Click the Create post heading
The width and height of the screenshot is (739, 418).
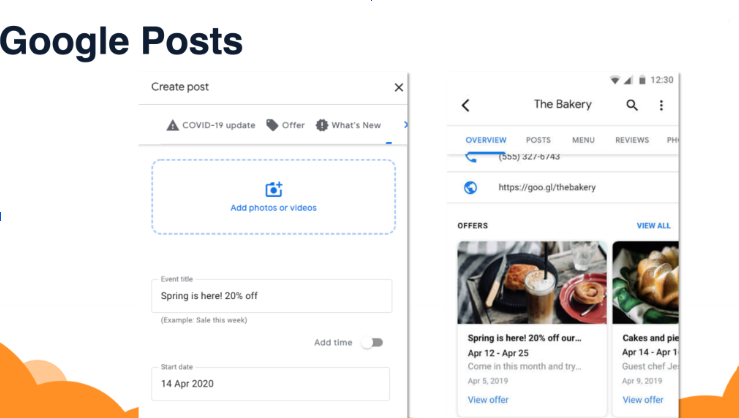pyautogui.click(x=180, y=87)
